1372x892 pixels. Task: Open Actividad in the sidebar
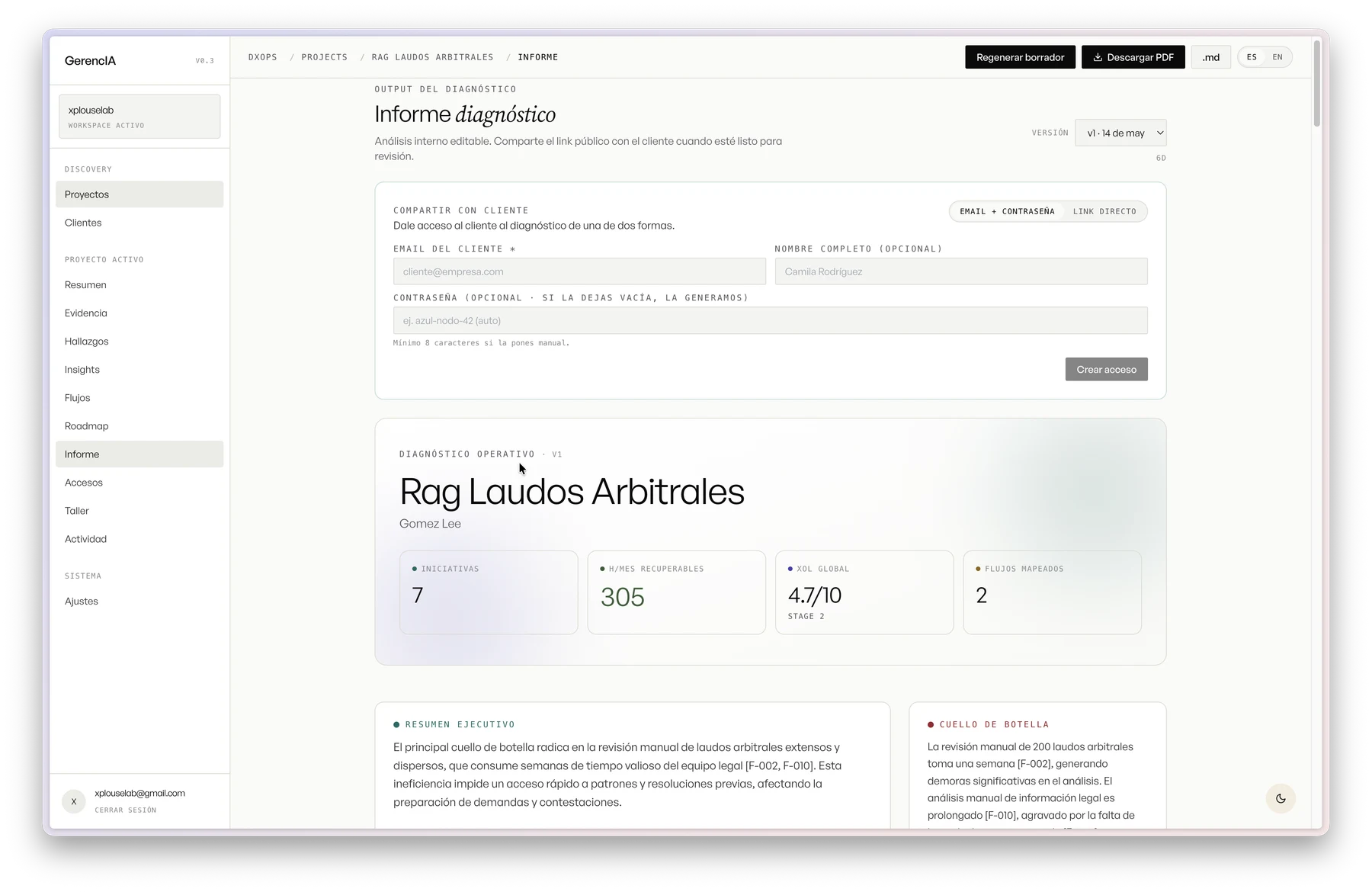139,539
